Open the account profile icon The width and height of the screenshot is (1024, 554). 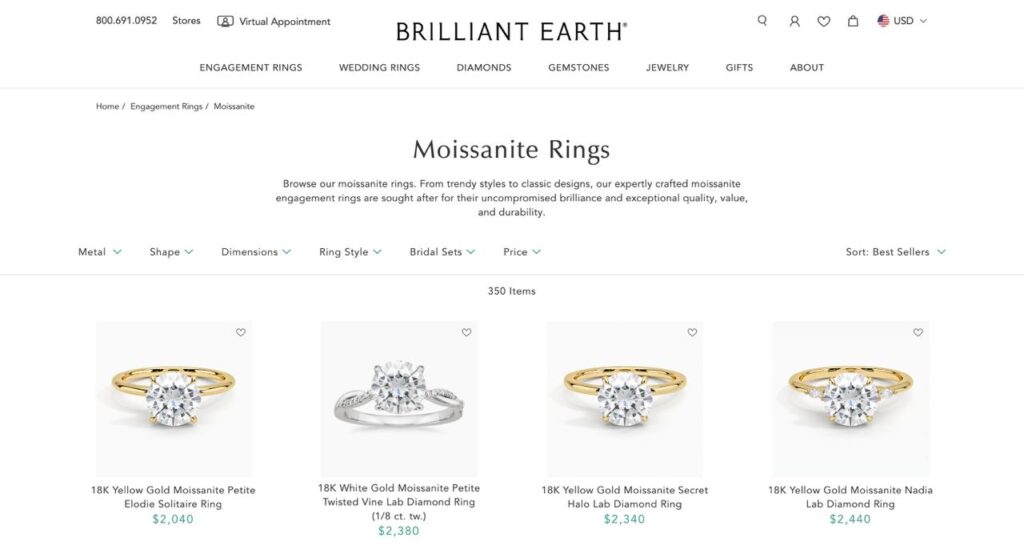794,22
